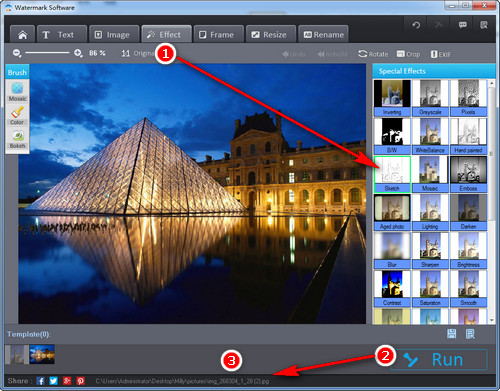View image EXIF information
The image size is (500, 391).
coord(441,54)
